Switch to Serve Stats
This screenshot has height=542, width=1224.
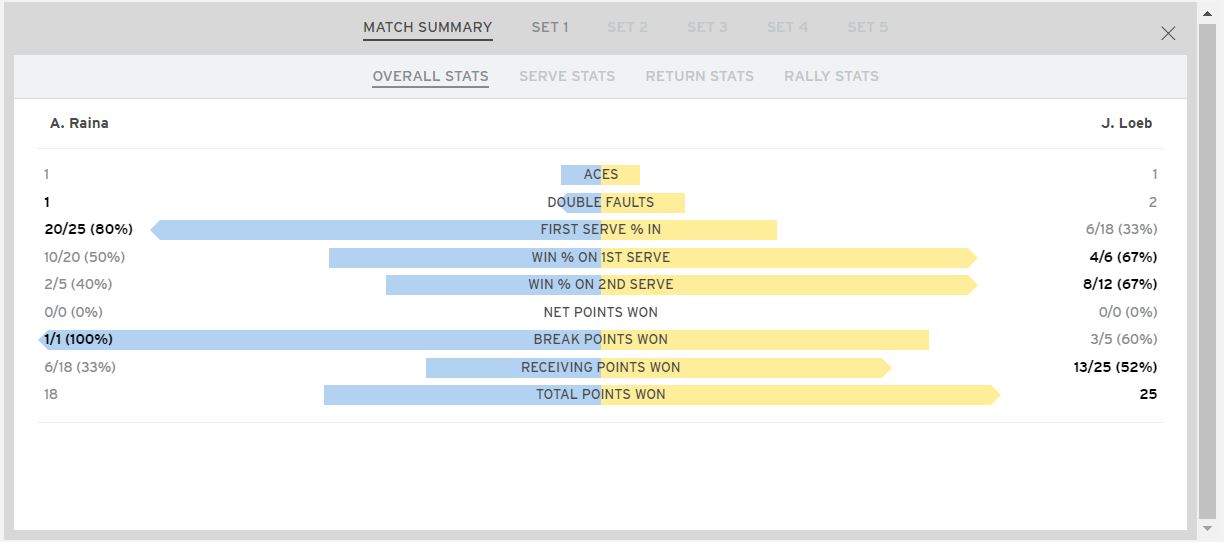(567, 76)
